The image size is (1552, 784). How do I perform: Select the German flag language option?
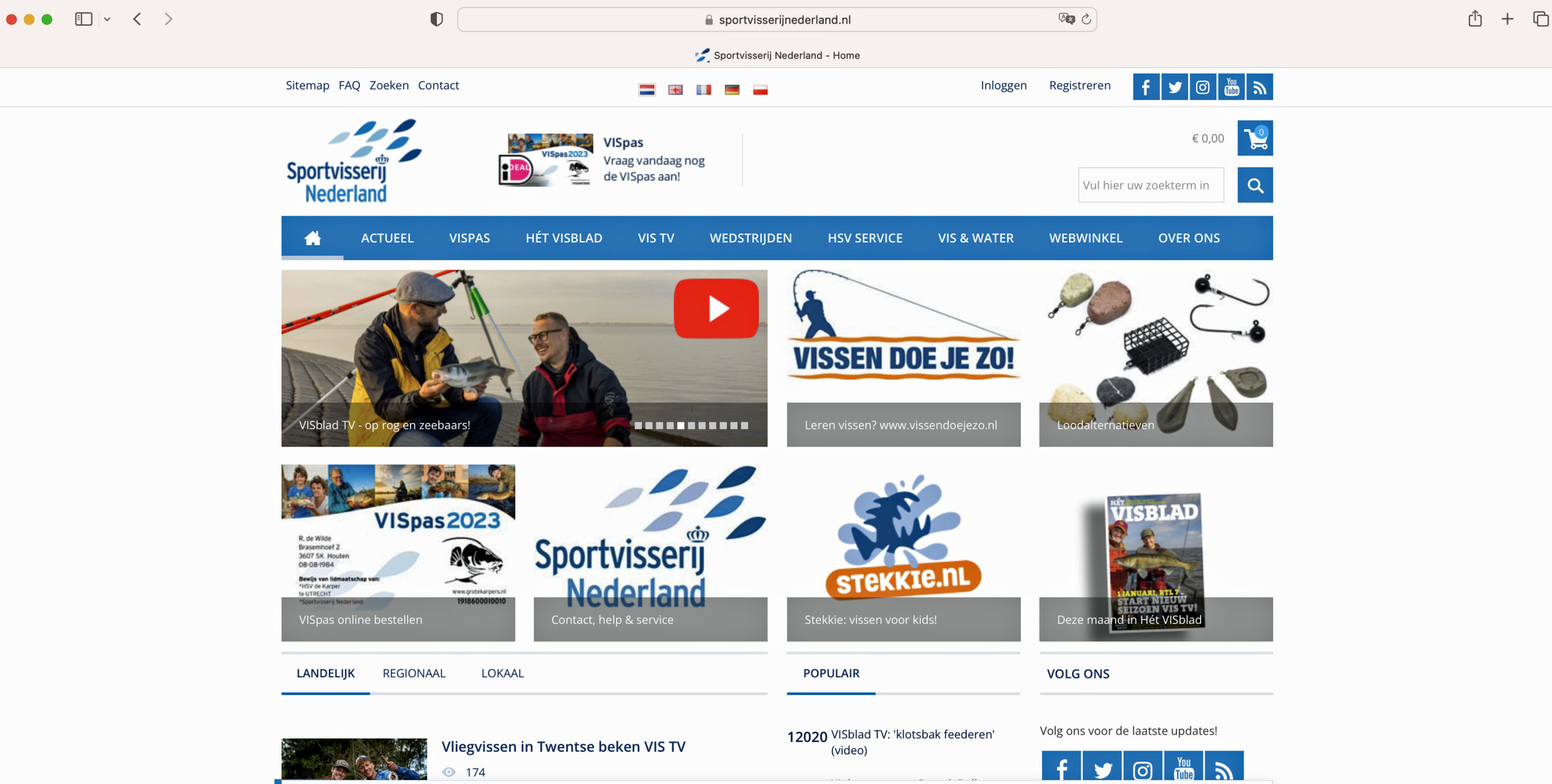(732, 90)
